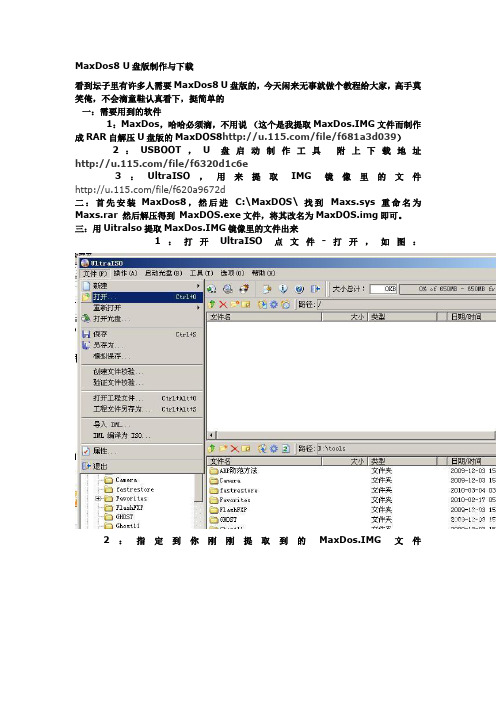Choose IML 编译为 ISO... menu entry
This screenshot has height=702, width=496.
coord(142,436)
